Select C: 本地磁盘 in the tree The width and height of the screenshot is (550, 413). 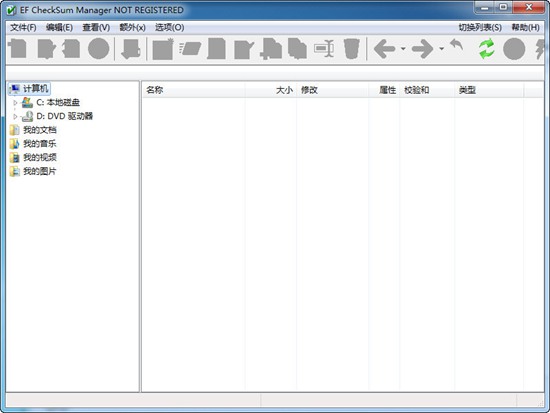58,102
